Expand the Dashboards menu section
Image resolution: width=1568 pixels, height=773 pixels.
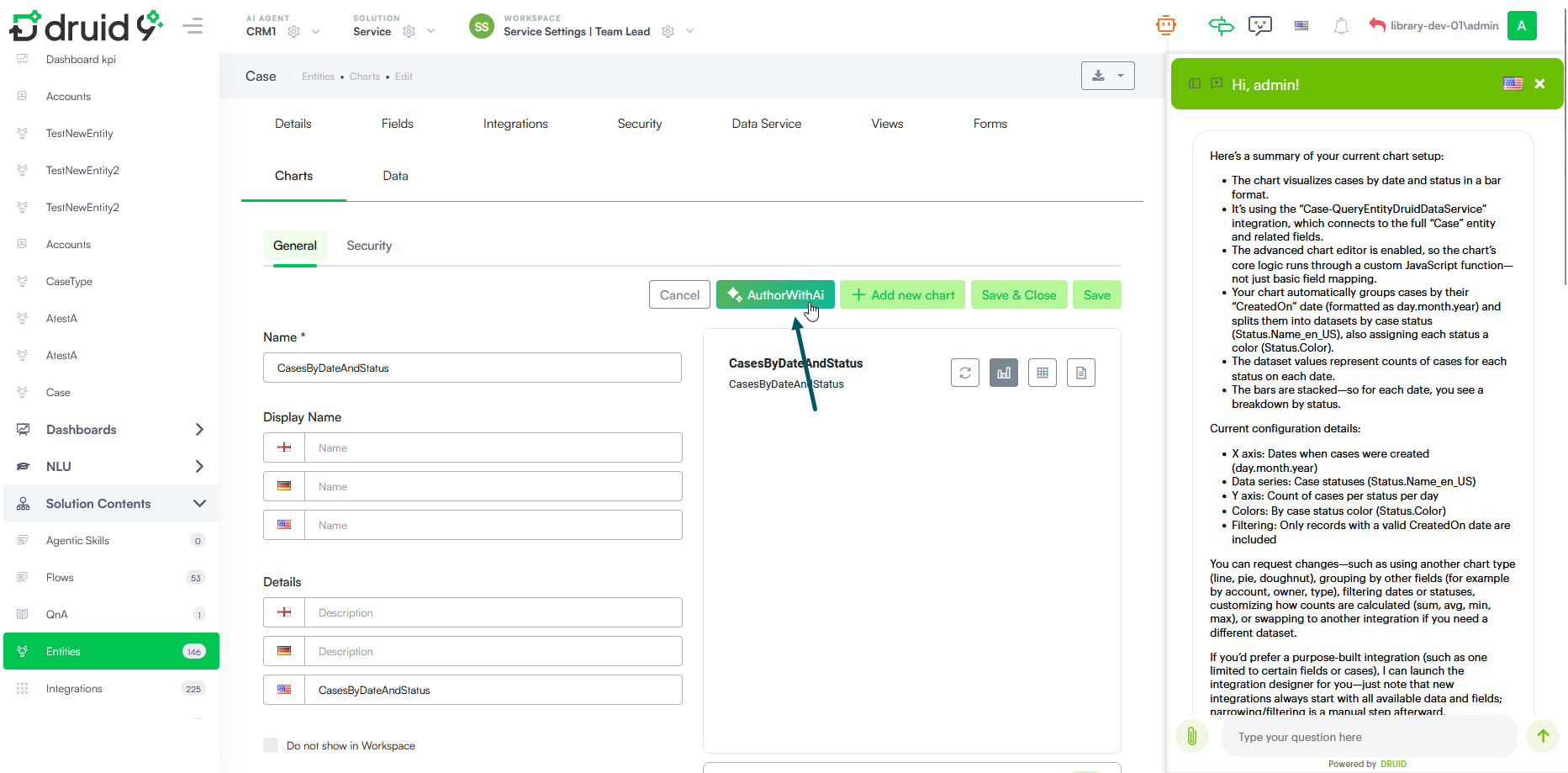[111, 430]
